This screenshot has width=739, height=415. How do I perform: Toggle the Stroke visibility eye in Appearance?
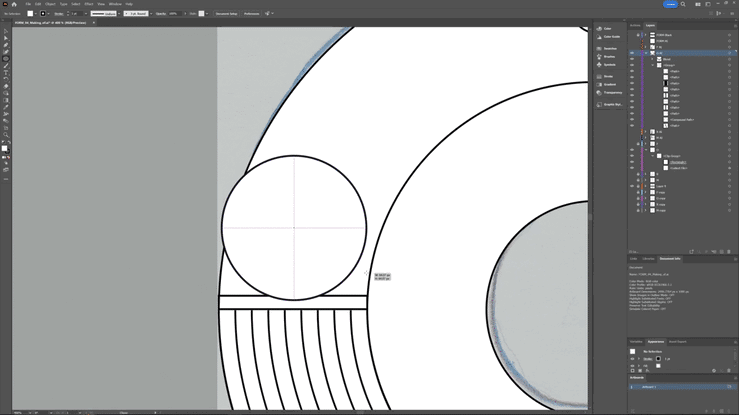[632, 359]
